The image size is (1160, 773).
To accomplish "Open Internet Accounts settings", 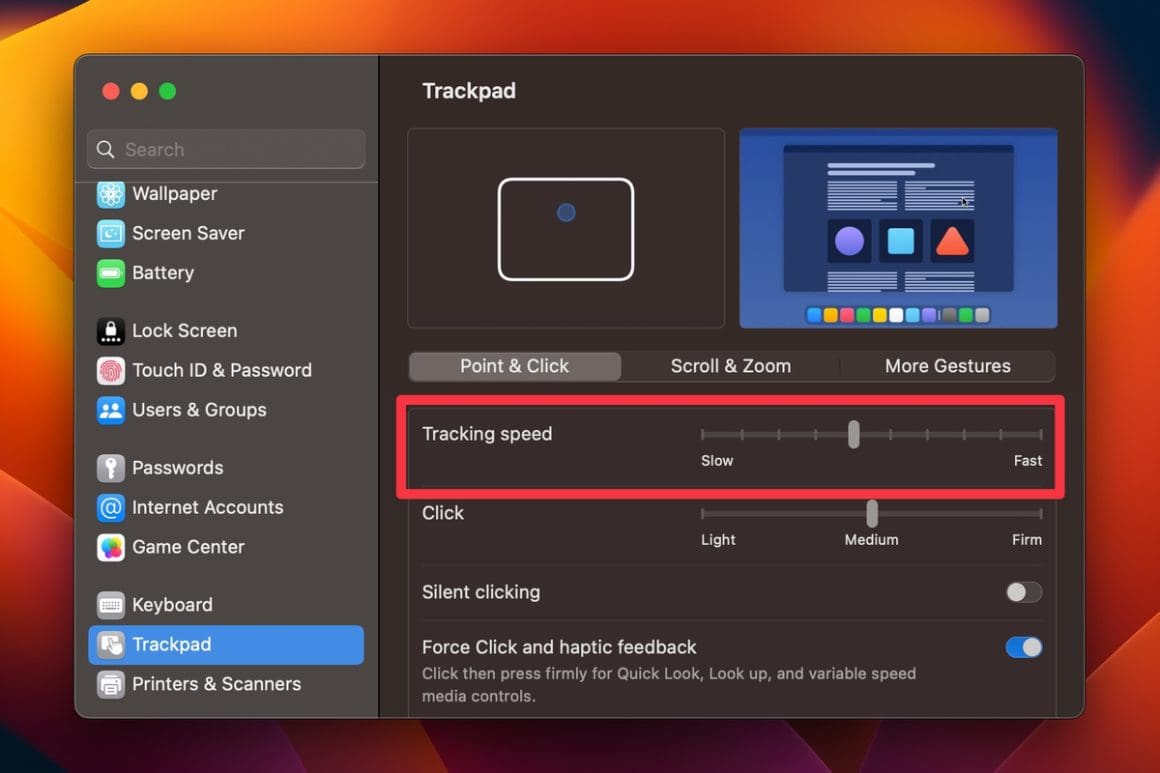I will [111, 507].
